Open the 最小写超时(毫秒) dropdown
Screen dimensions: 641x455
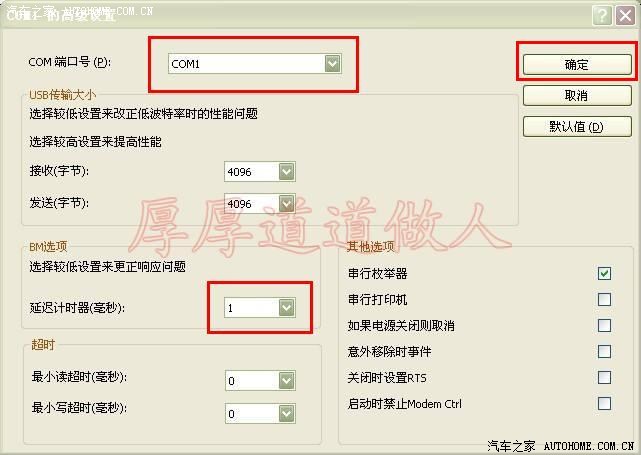pos(286,412)
